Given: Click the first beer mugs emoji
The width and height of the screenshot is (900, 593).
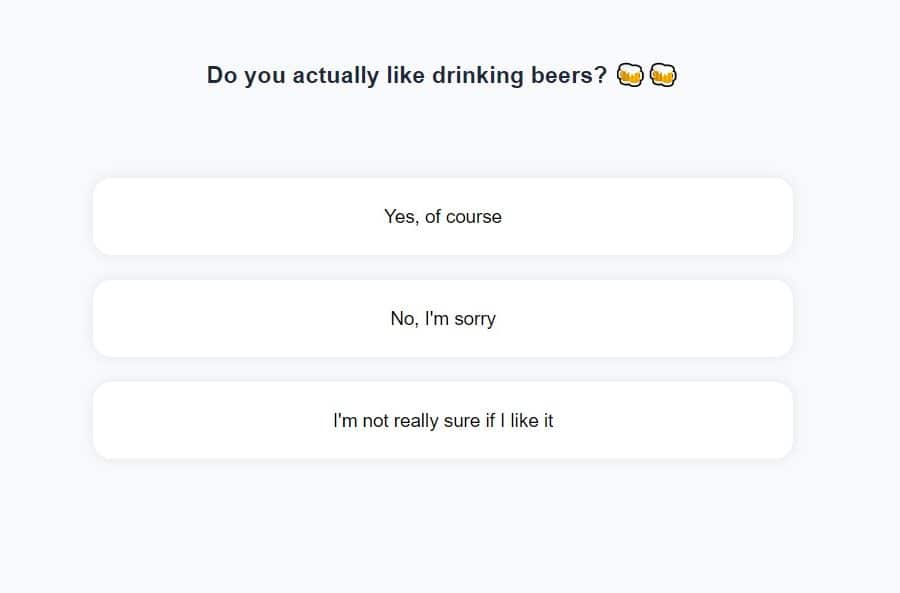Looking at the screenshot, I should pos(629,75).
